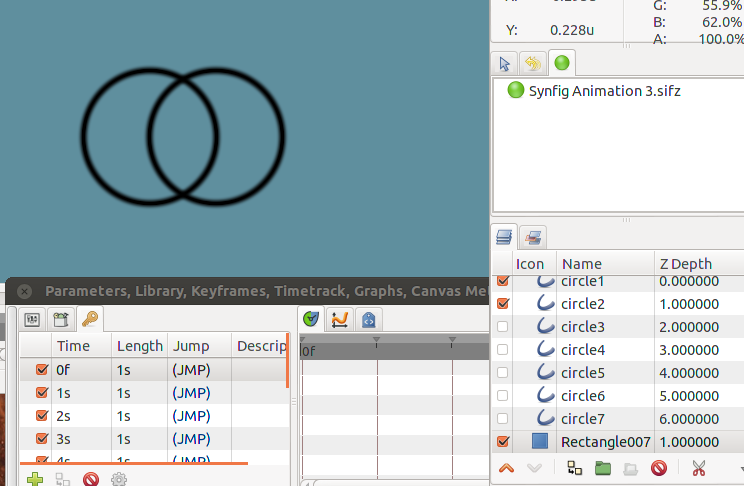Screen dimensions: 744x486
Task: Enable the circle5 layer checkbox
Action: [502, 373]
